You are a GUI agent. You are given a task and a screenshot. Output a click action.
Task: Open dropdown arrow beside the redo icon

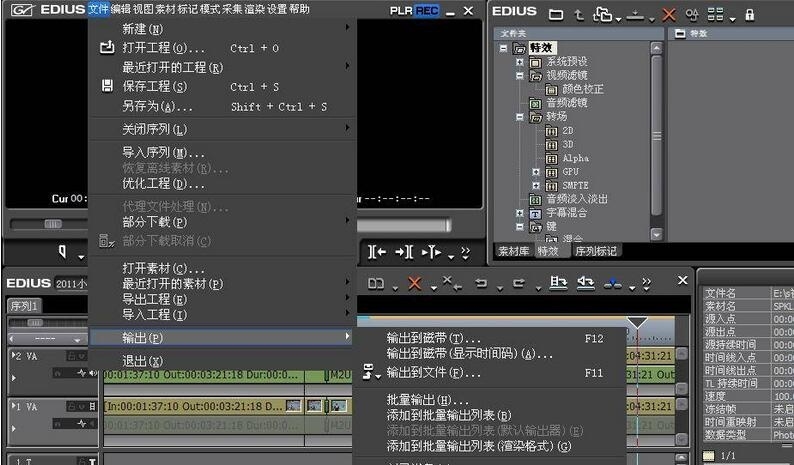click(538, 289)
